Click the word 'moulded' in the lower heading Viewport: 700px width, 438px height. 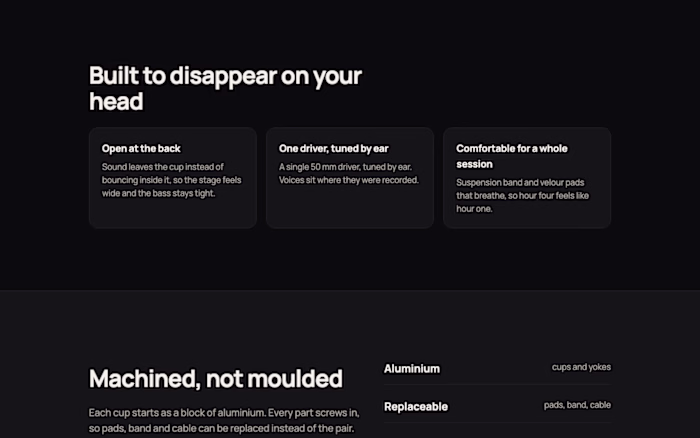[x=295, y=379]
